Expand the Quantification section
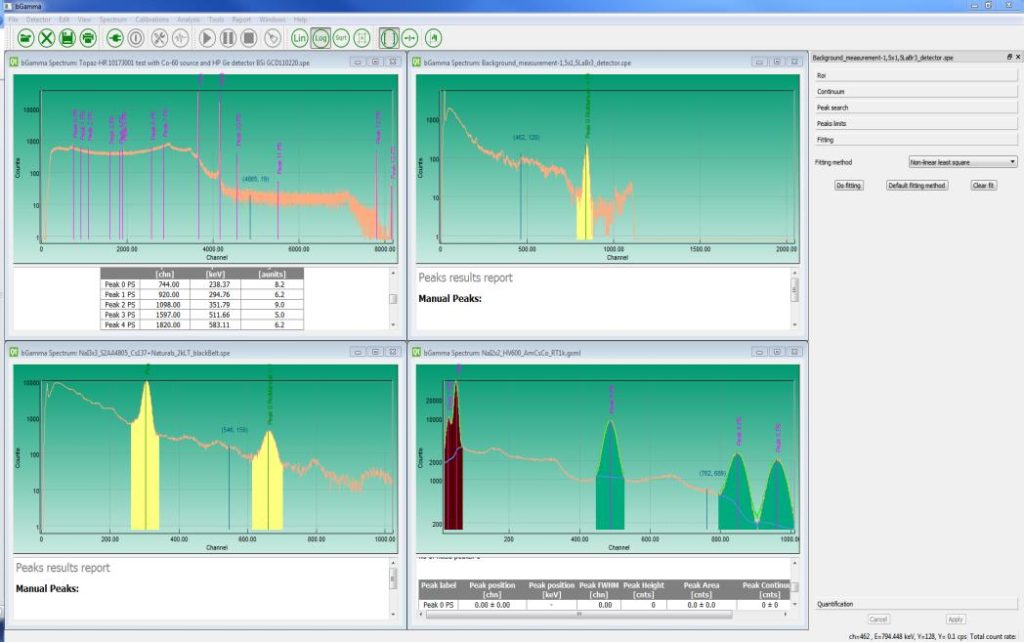This screenshot has height=642, width=1024. tap(916, 603)
